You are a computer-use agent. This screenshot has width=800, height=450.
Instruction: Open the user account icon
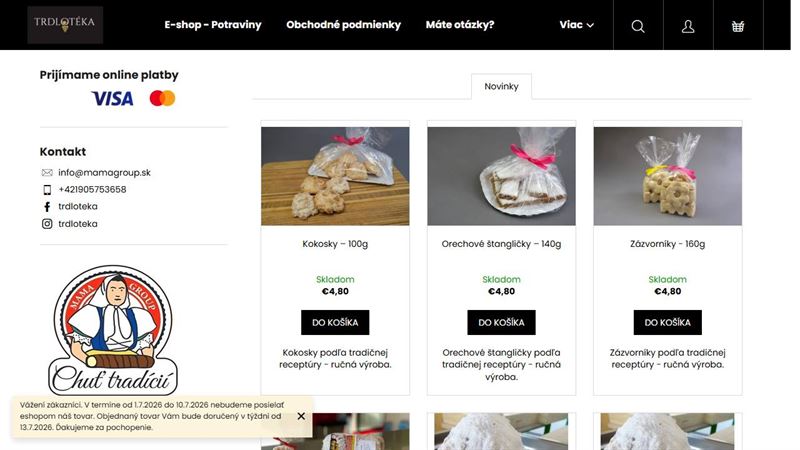click(x=688, y=26)
